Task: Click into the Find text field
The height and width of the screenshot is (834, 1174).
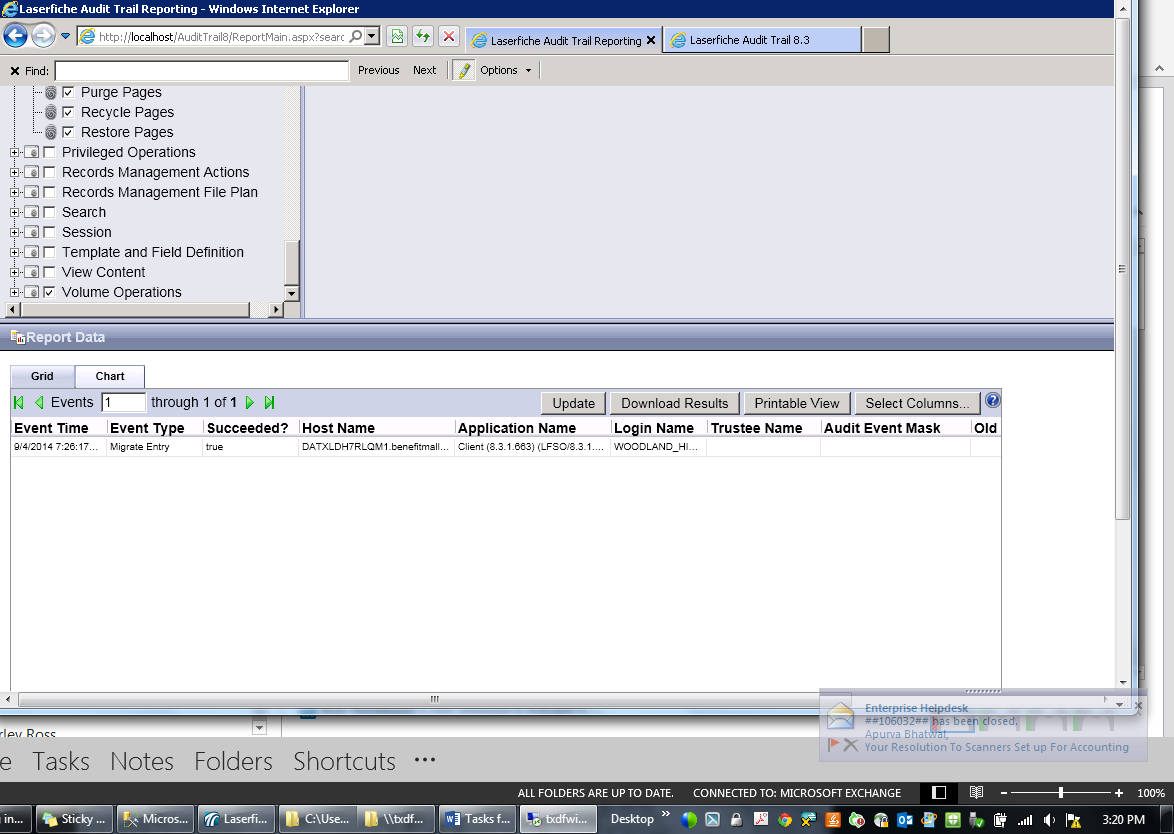Action: coord(202,71)
